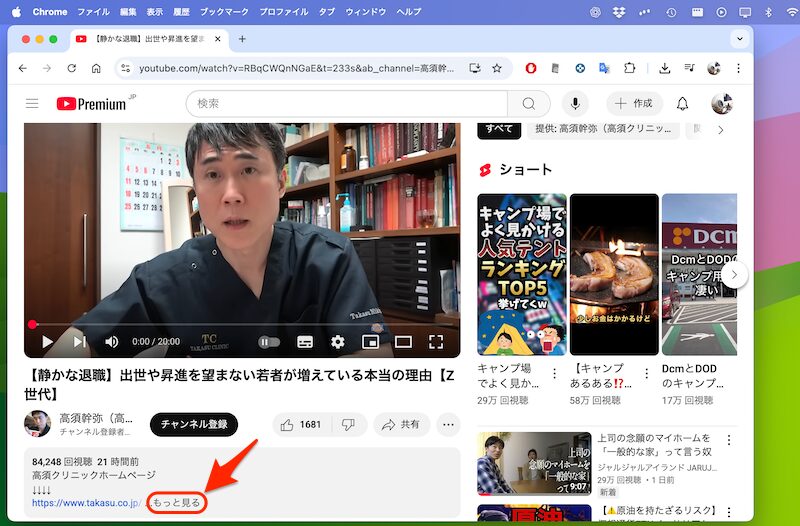The width and height of the screenshot is (800, 526).
Task: Open tab search dropdown arrow
Action: 740,39
